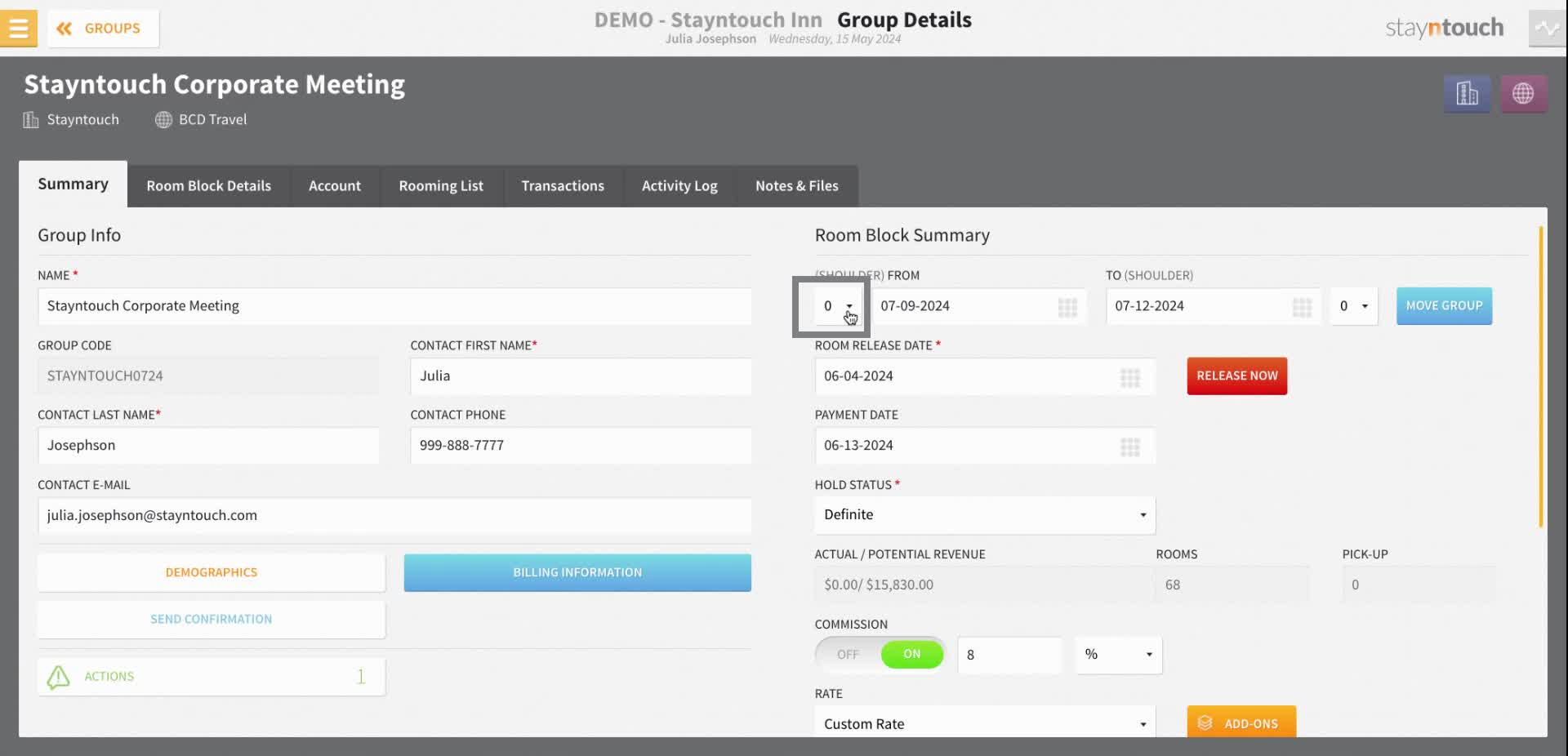
Task: Expand the To shoulder days dropdown
Action: pyautogui.click(x=1354, y=306)
